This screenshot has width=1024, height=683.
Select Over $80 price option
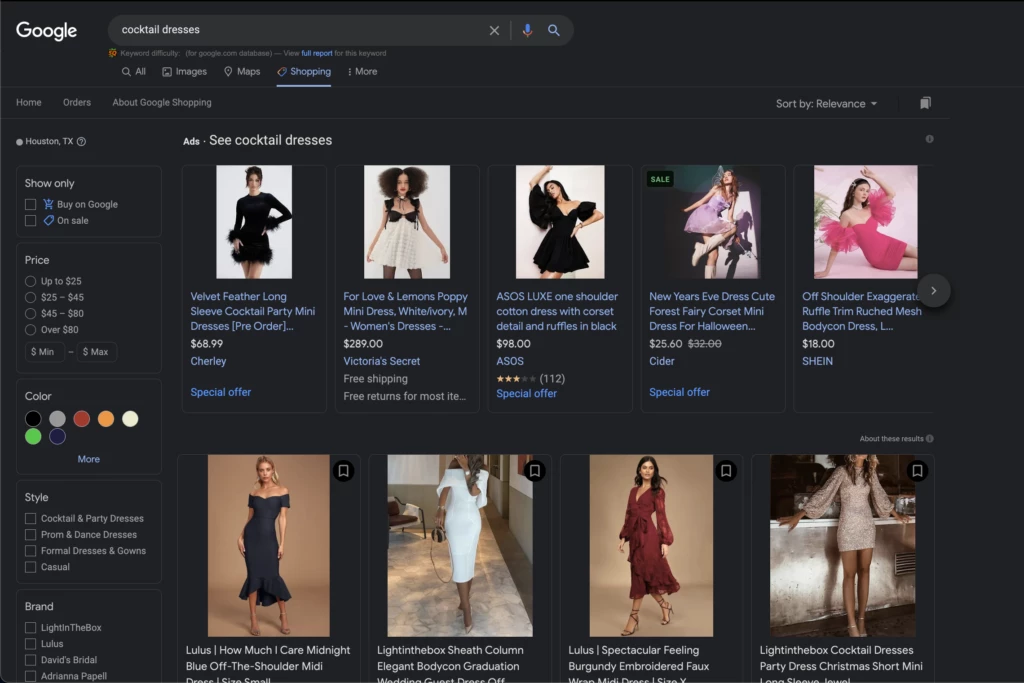pyautogui.click(x=30, y=330)
